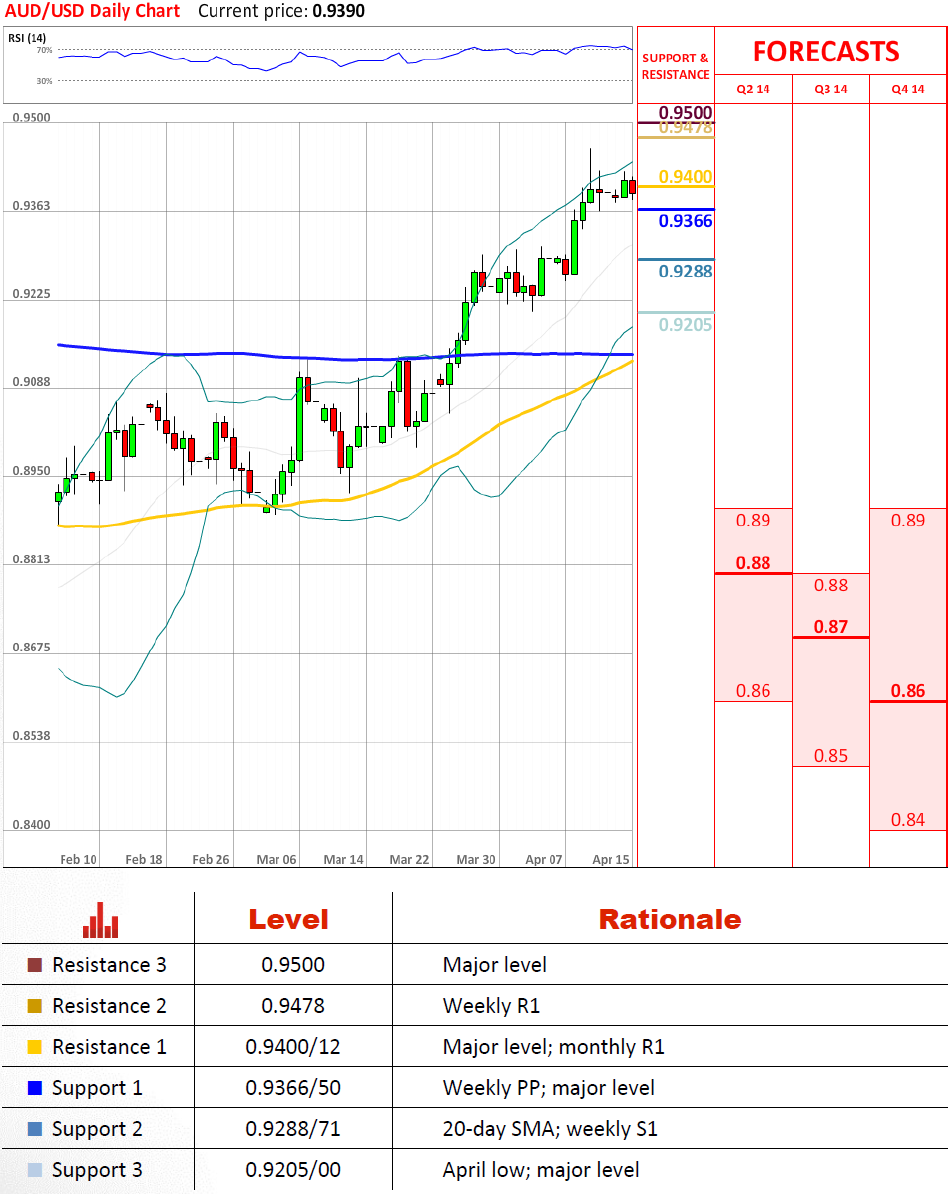Click the current price 0.9390 value
Screen dimensions: 952x1194
[338, 11]
